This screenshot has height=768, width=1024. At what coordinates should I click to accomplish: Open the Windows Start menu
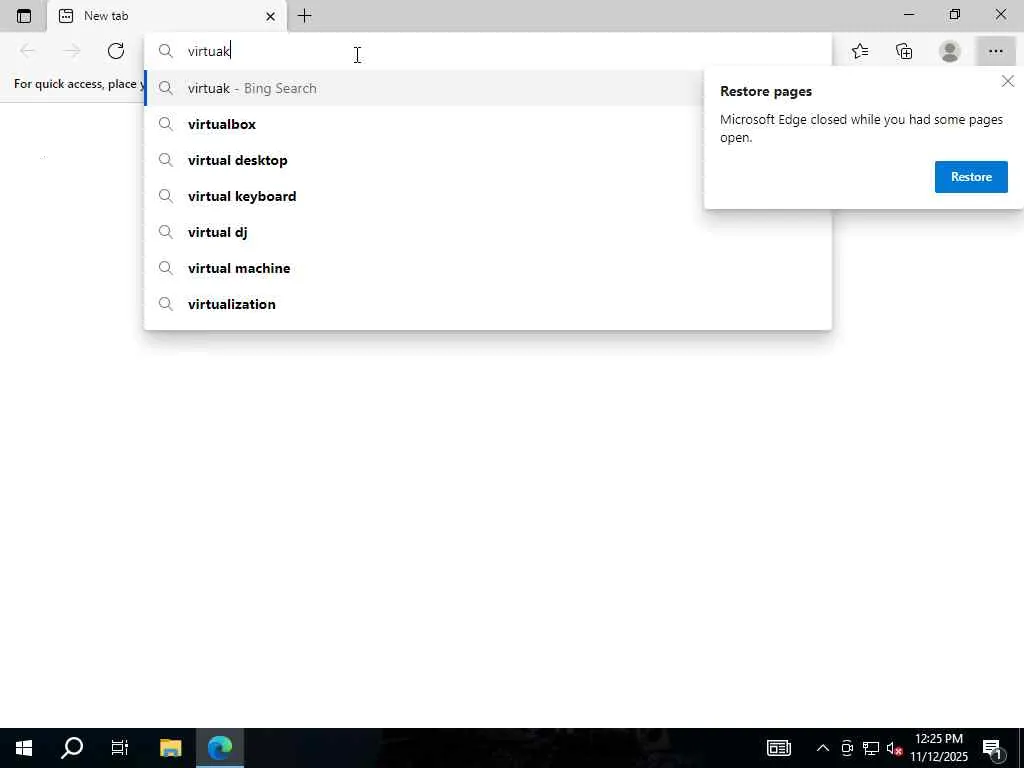click(x=24, y=748)
